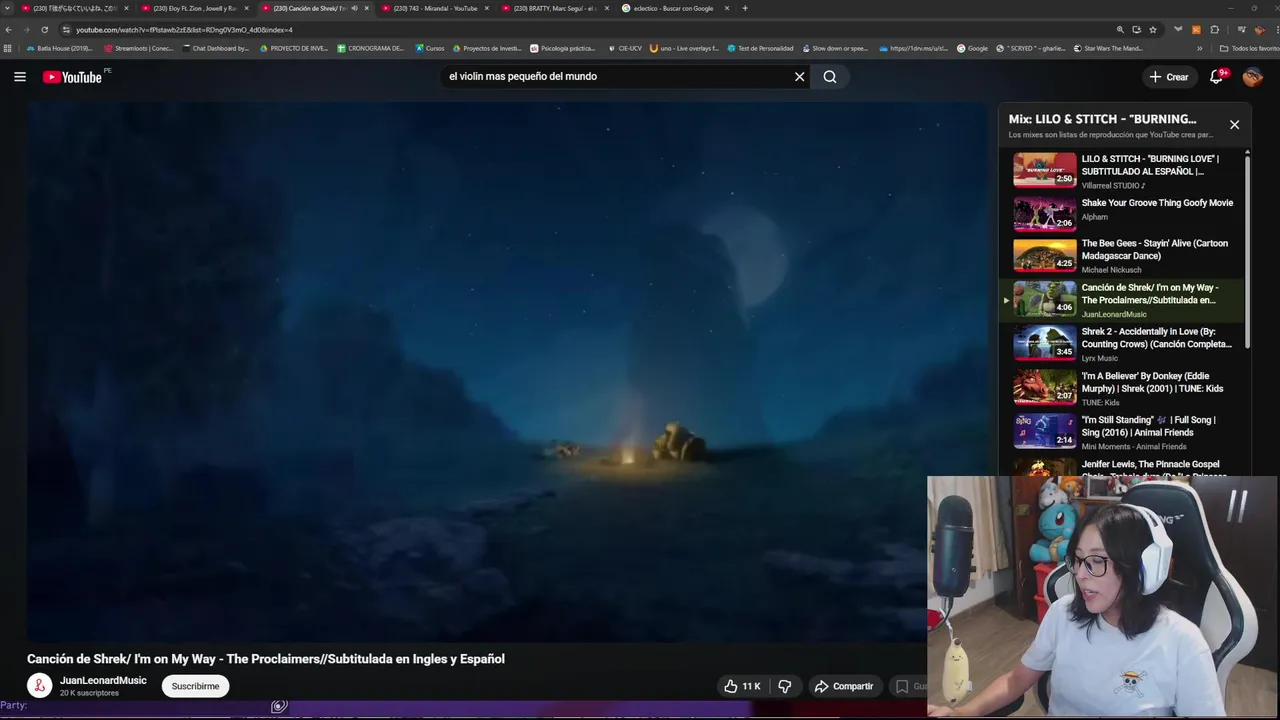Play Shake Your Groove Thing Goofy Movie
The image size is (1280, 720).
pos(1124,213)
